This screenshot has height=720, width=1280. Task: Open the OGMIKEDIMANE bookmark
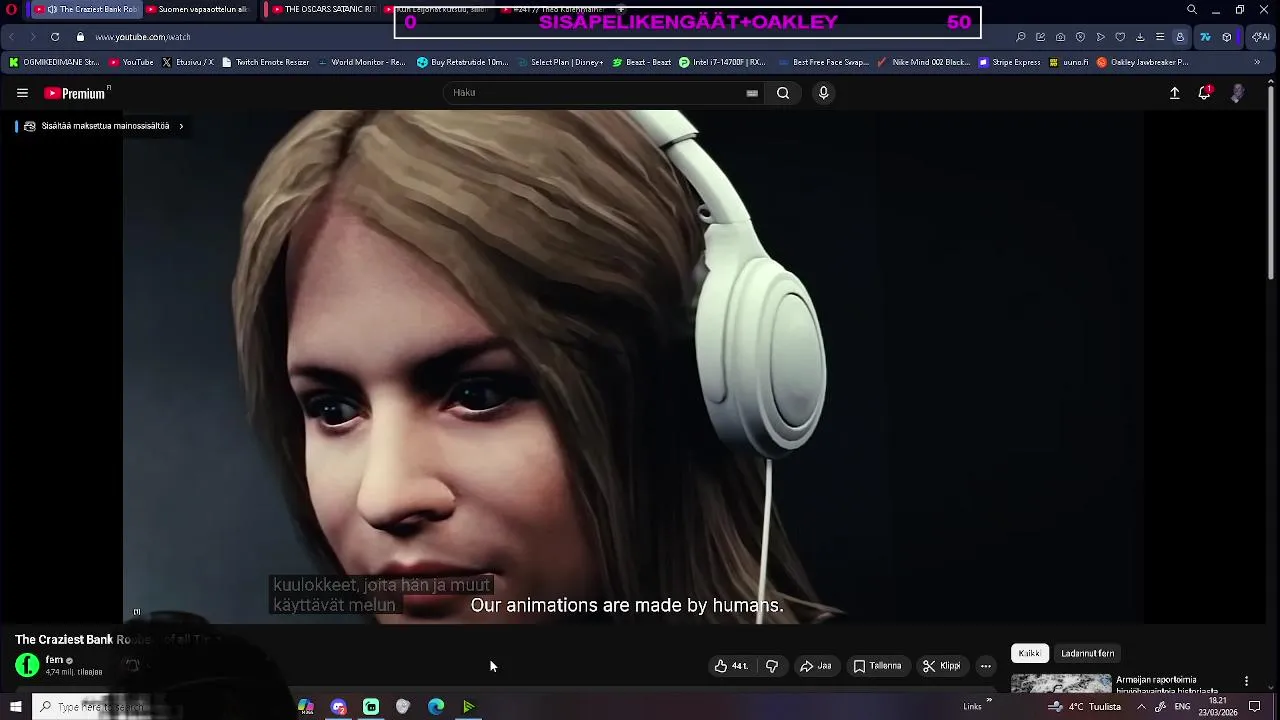tap(54, 62)
